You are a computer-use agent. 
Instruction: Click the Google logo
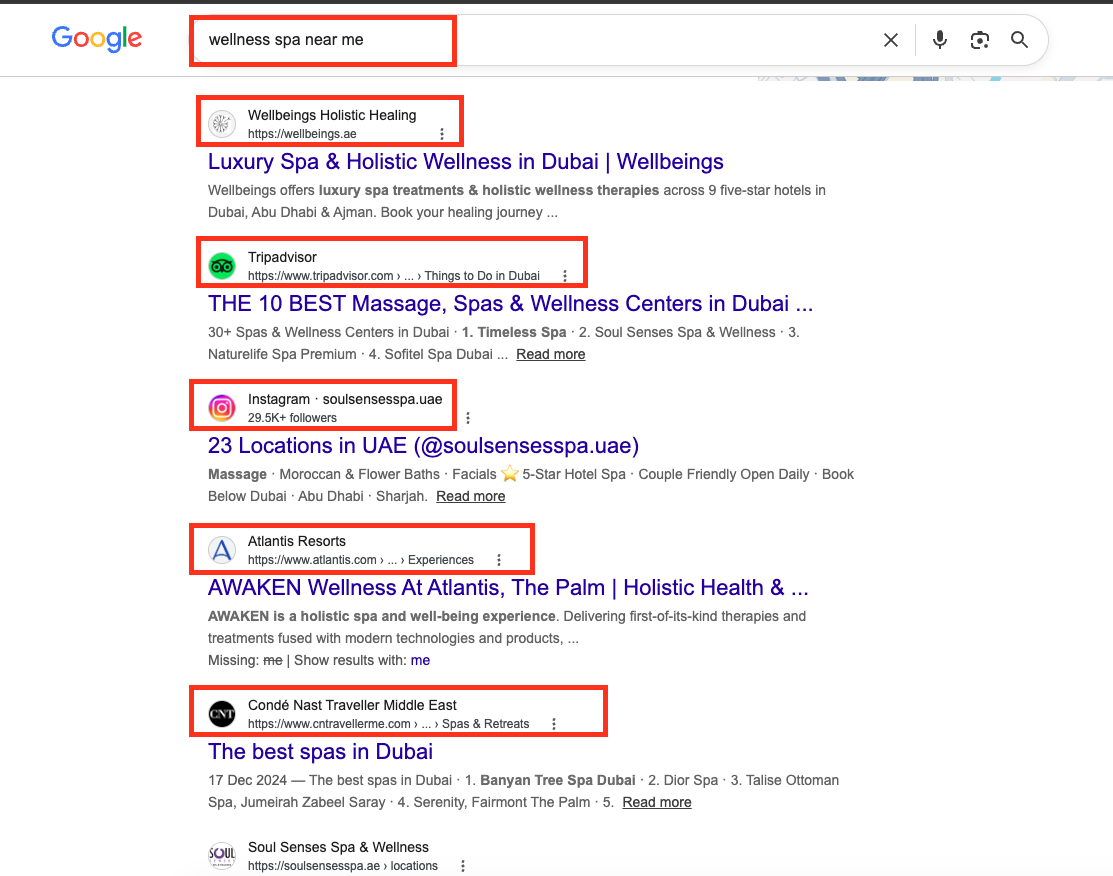click(97, 38)
